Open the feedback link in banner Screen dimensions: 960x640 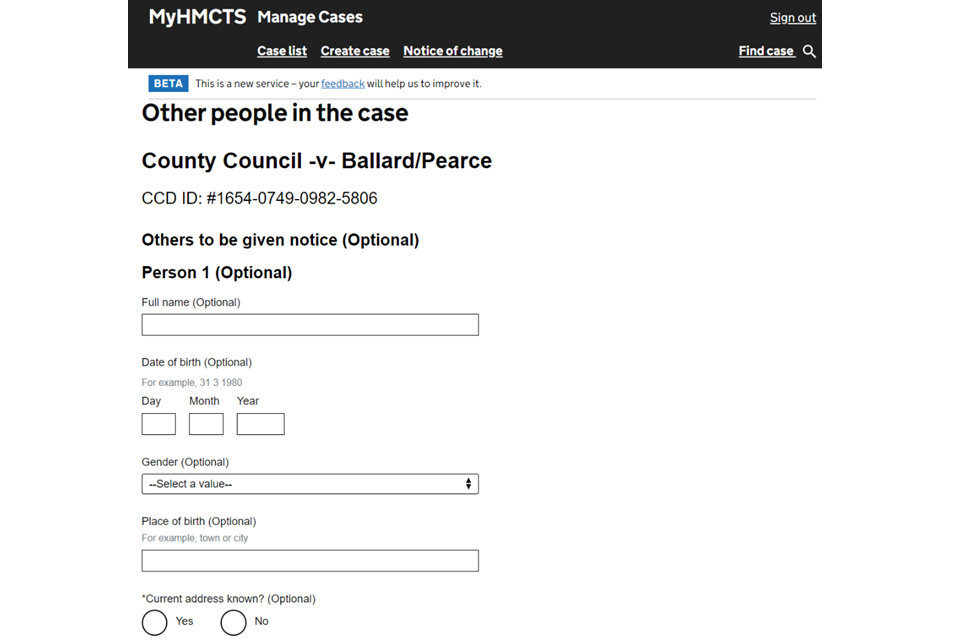342,84
